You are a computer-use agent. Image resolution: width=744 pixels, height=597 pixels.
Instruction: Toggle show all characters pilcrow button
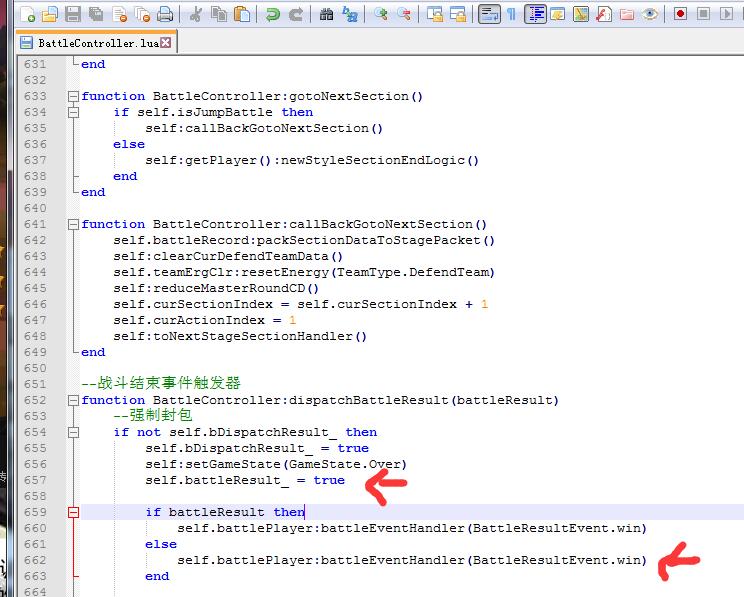point(512,14)
